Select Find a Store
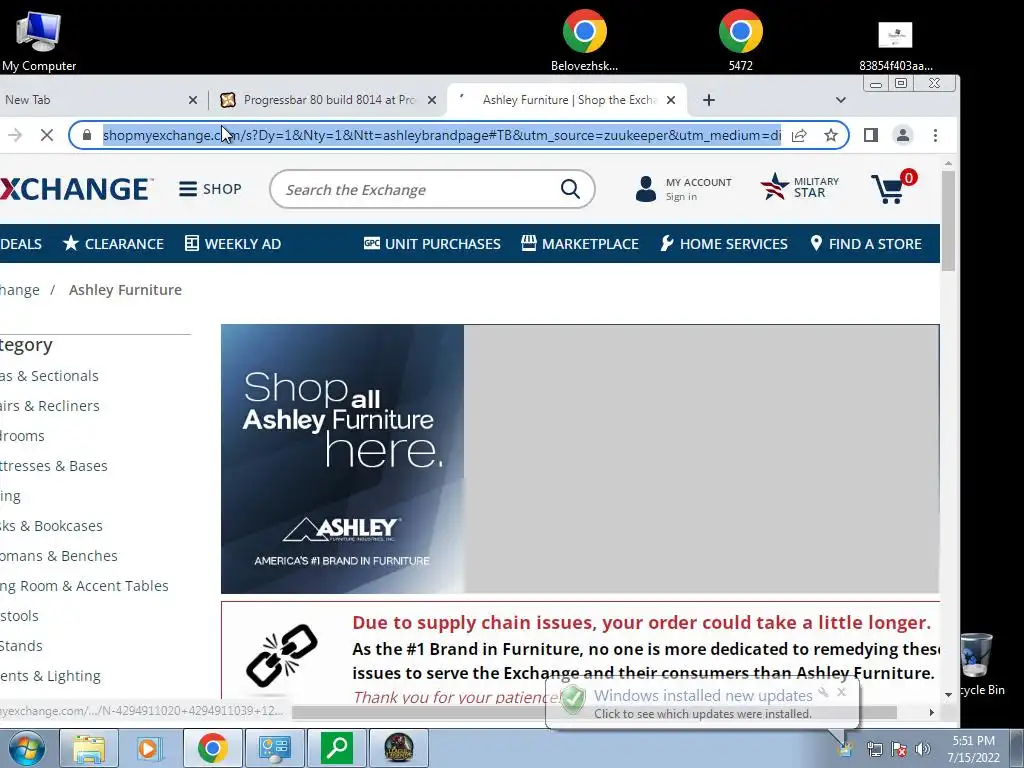1024x768 pixels. tap(866, 244)
